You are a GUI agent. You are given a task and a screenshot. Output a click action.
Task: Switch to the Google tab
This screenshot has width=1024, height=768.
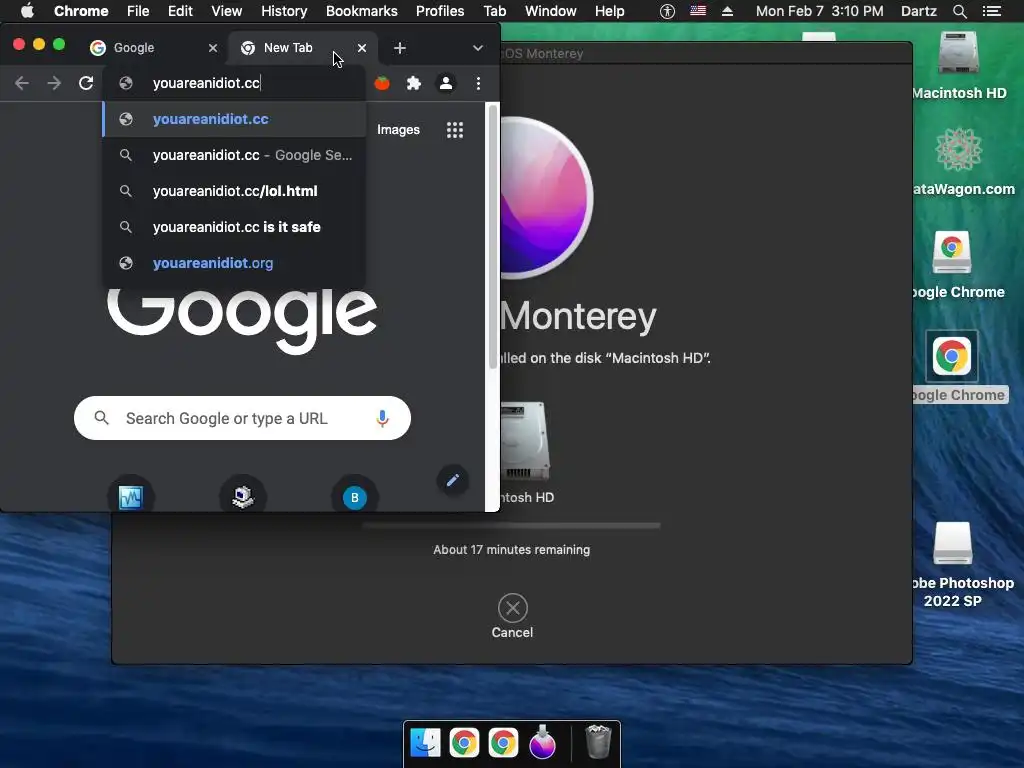pyautogui.click(x=154, y=48)
